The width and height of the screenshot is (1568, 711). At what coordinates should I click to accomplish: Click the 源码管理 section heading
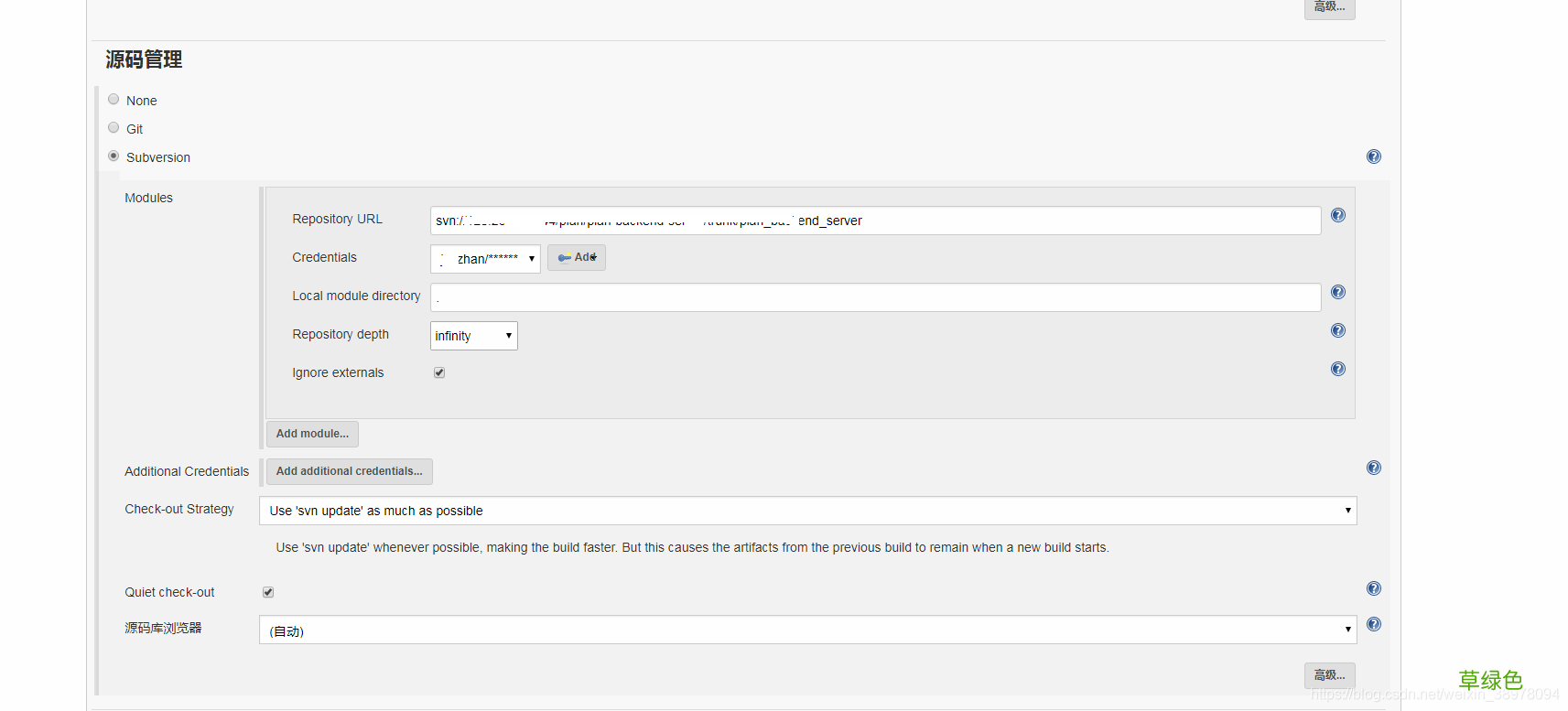click(144, 59)
